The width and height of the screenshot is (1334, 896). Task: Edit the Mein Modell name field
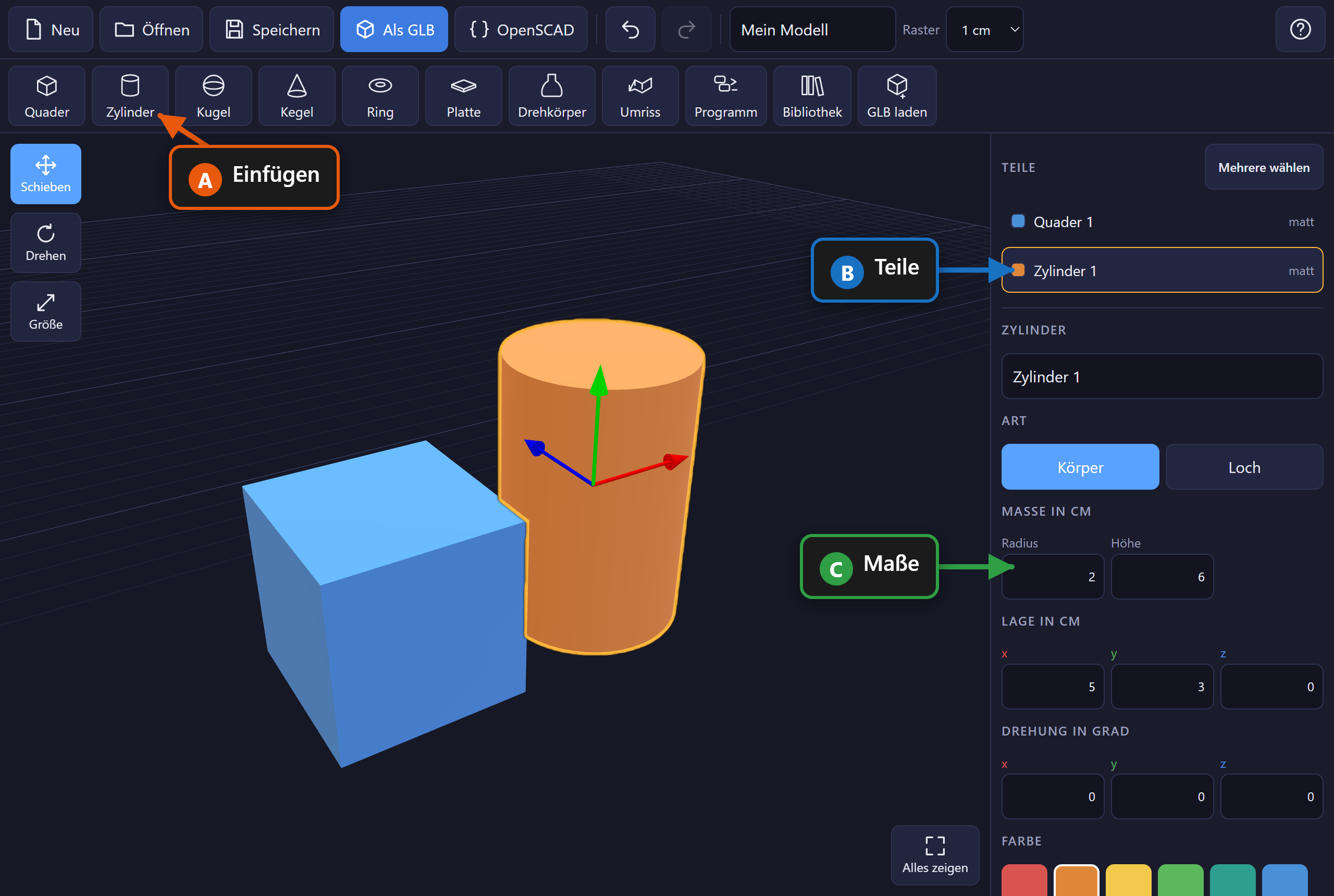pos(812,29)
